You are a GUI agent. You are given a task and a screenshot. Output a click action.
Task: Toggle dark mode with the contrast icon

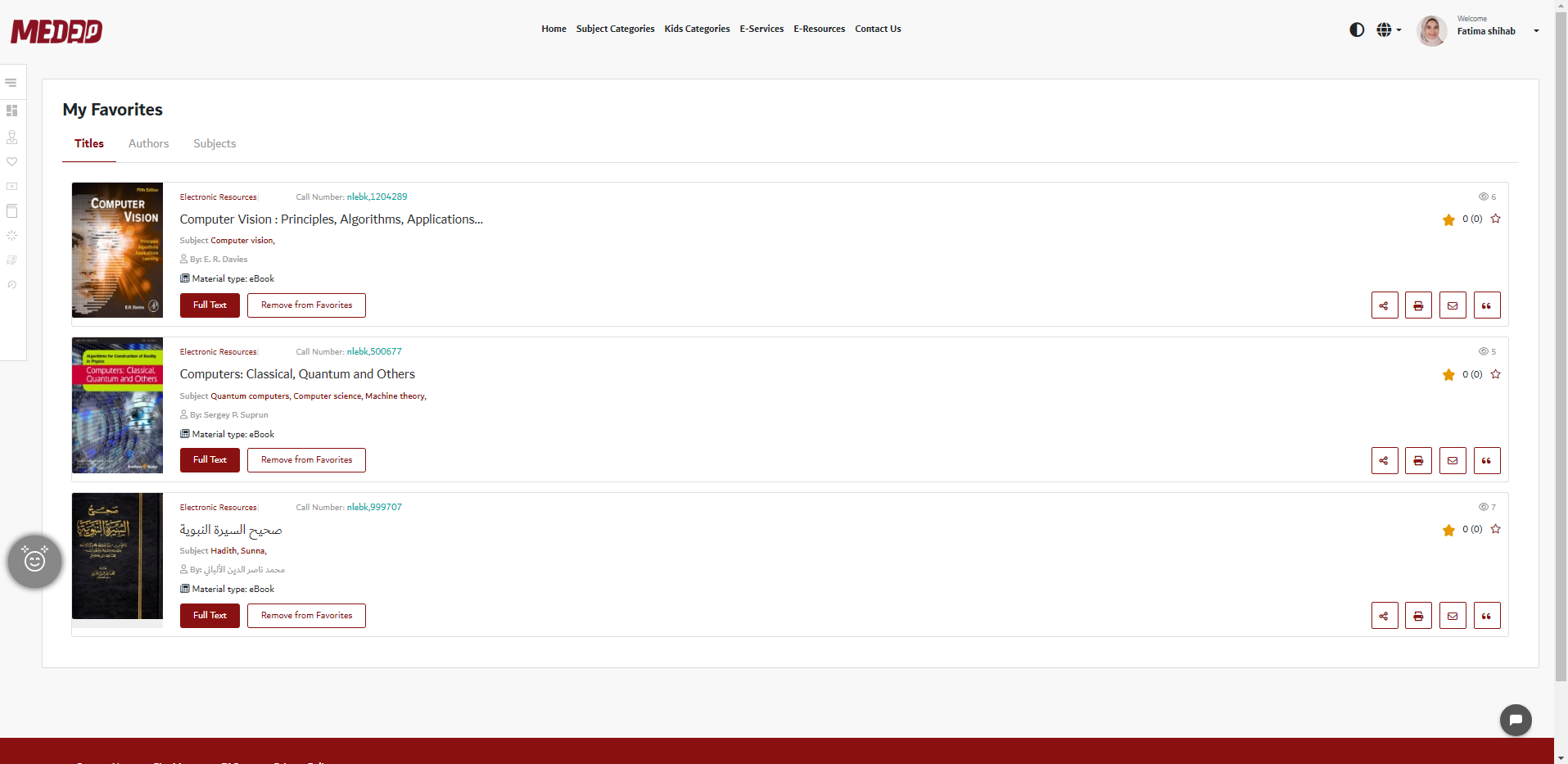coord(1356,29)
